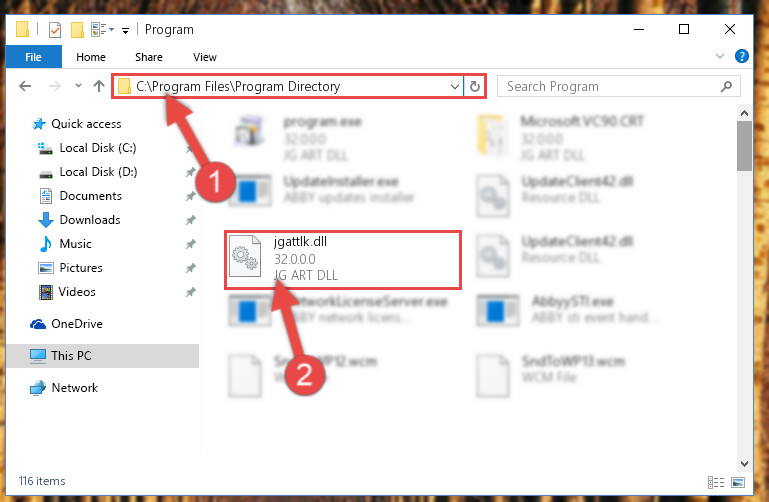
Task: Click the pin icon beside Pictures
Action: point(190,268)
